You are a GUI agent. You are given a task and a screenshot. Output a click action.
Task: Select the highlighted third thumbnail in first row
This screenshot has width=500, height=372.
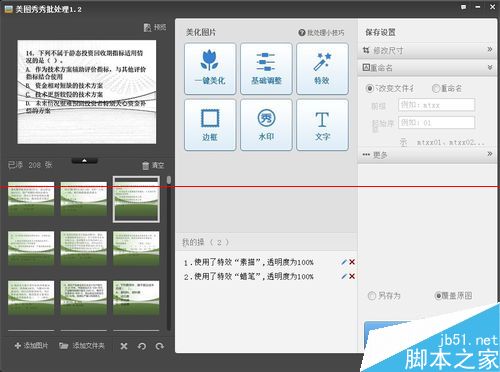pos(136,199)
